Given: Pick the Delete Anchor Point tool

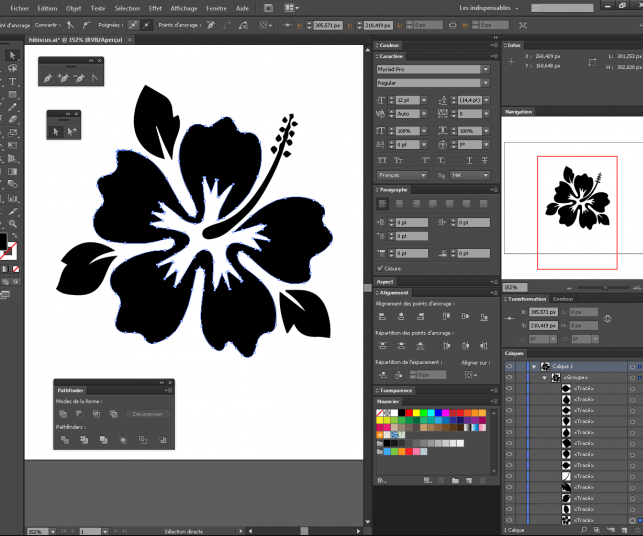Looking at the screenshot, I should tap(79, 78).
